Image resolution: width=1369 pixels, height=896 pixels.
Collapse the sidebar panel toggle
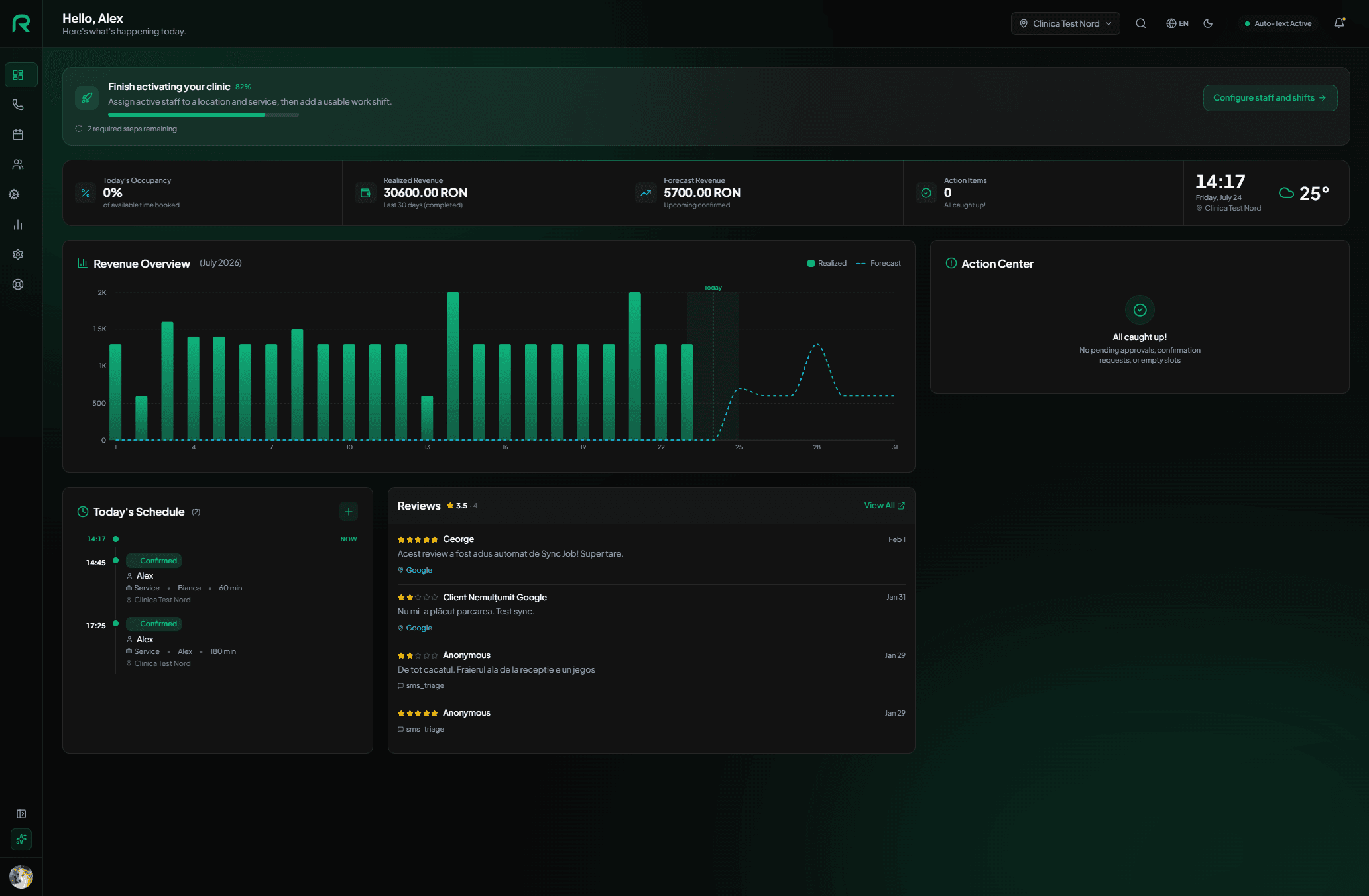tap(21, 814)
